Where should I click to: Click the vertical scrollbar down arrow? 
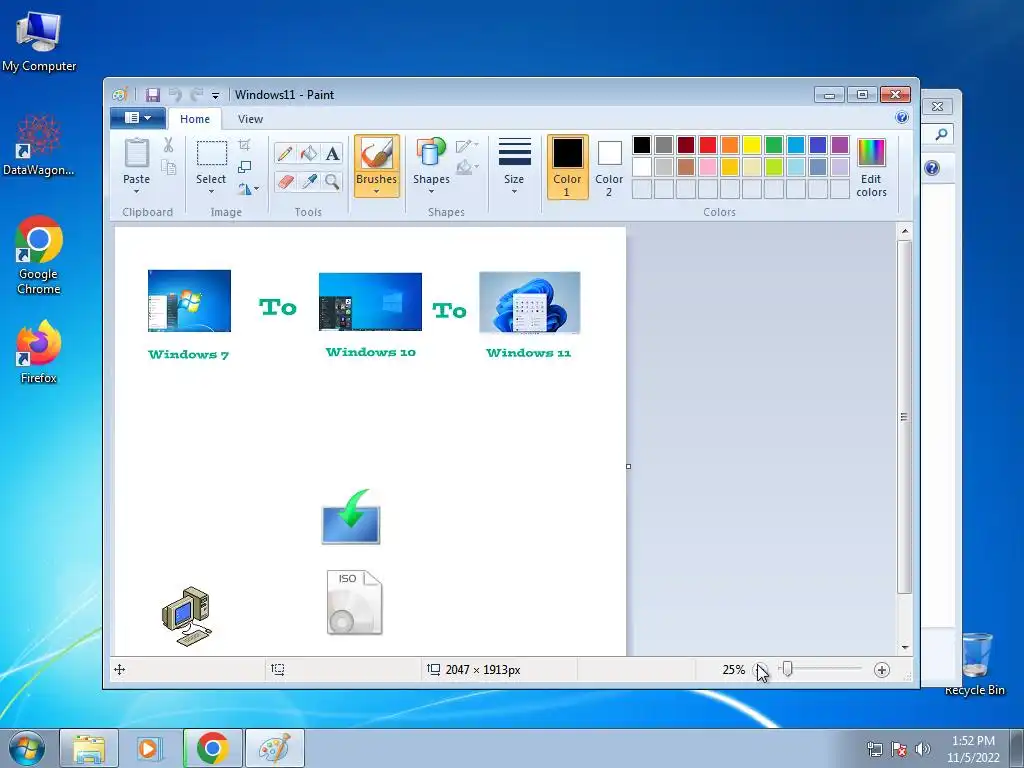click(904, 647)
